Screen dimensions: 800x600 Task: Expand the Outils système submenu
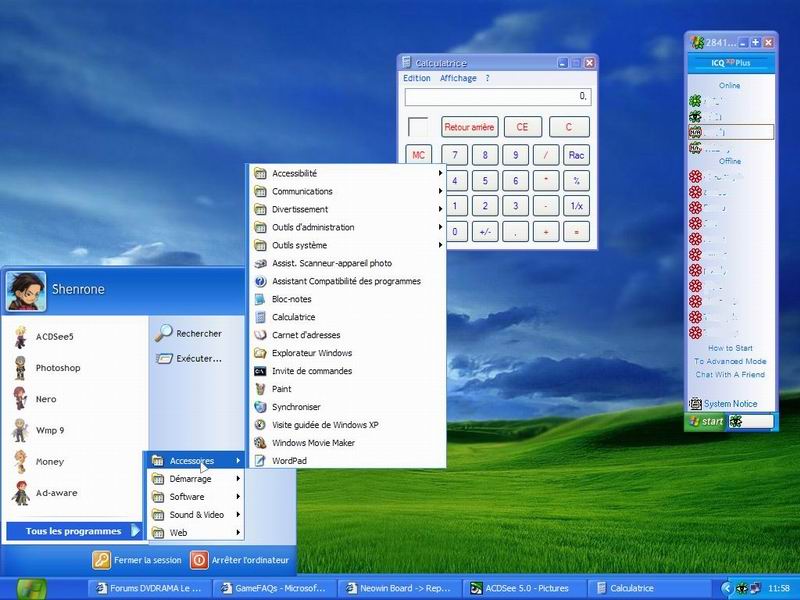[299, 245]
